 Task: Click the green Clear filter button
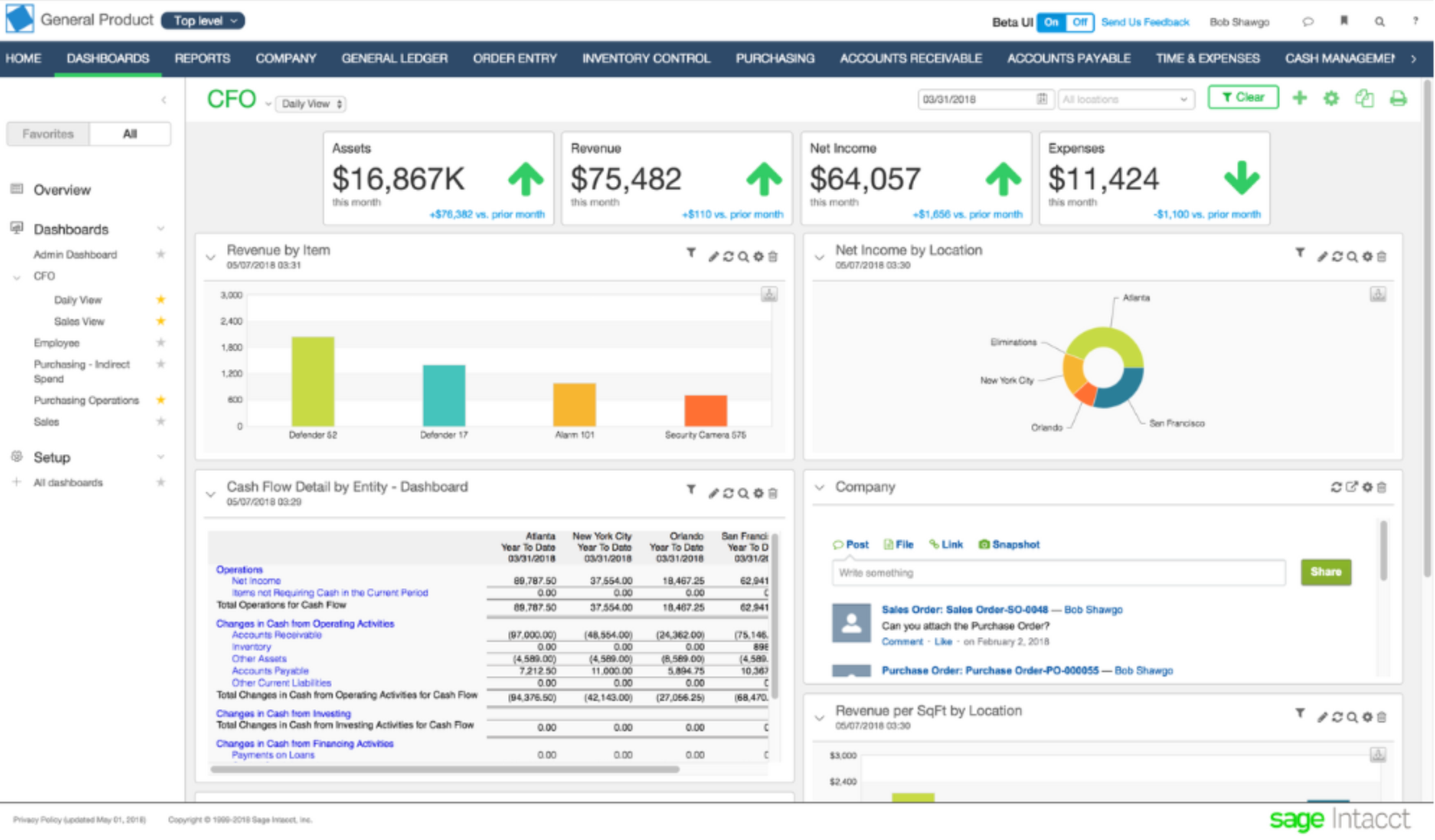(1243, 97)
